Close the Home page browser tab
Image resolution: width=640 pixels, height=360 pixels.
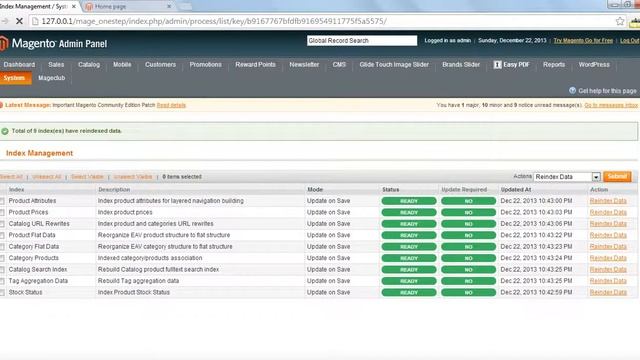169,7
